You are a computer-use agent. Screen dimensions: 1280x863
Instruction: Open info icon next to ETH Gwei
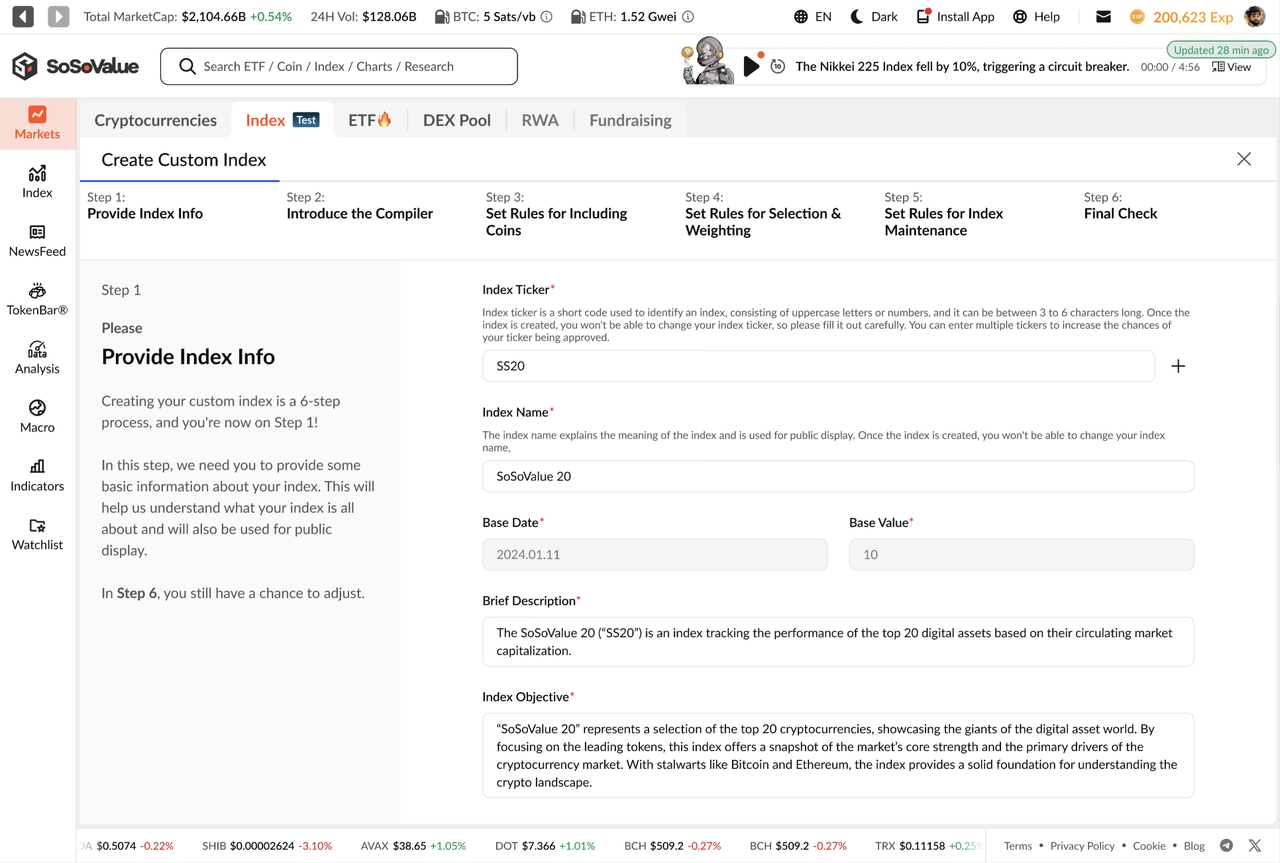[688, 16]
